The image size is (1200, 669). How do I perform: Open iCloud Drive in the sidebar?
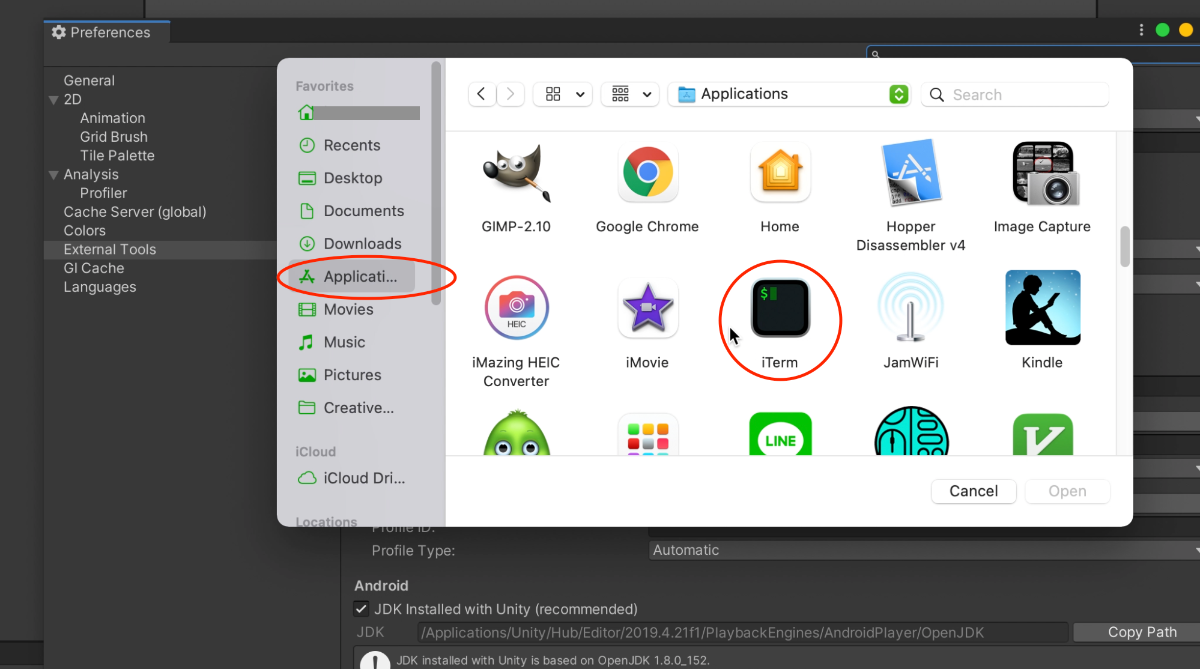click(x=352, y=478)
